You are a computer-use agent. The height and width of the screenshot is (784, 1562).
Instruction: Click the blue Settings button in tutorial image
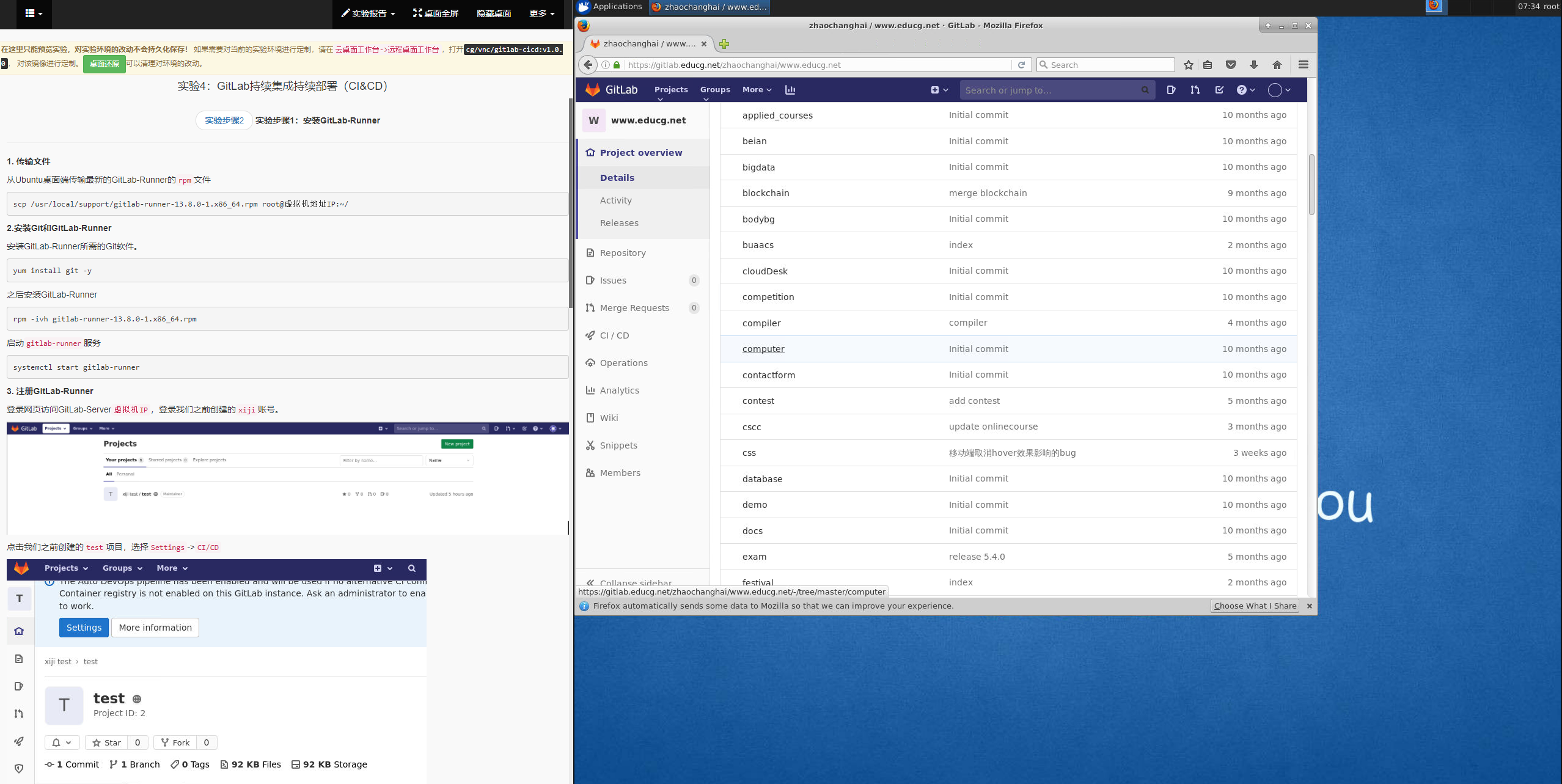[x=84, y=628]
